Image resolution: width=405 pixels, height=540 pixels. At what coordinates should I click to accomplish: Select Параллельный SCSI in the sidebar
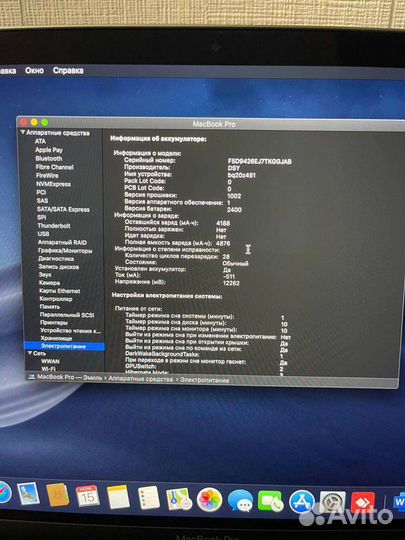coord(67,315)
